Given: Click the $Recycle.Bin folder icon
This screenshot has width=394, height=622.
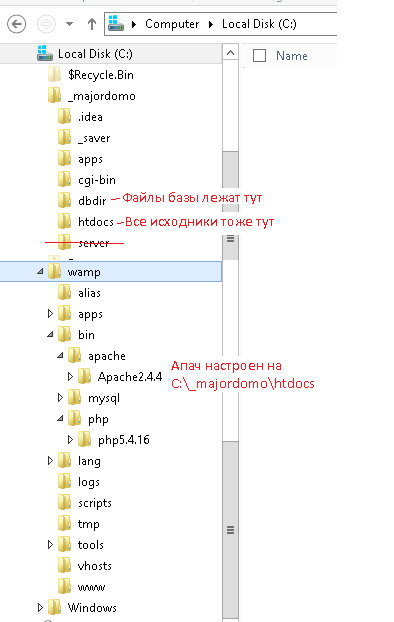Looking at the screenshot, I should (x=54, y=74).
